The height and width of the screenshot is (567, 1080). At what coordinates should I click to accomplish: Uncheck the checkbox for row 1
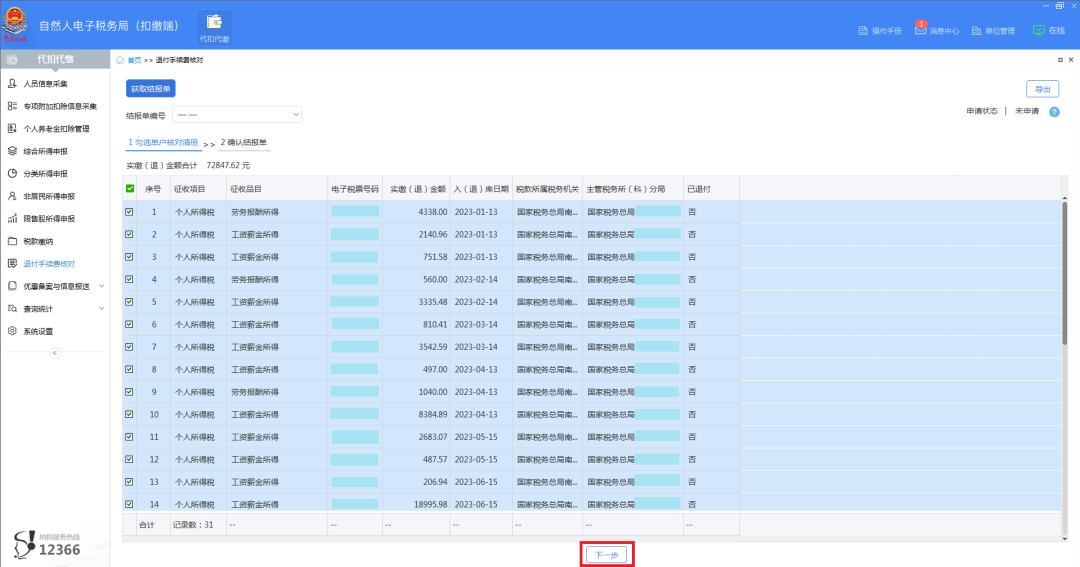point(129,212)
